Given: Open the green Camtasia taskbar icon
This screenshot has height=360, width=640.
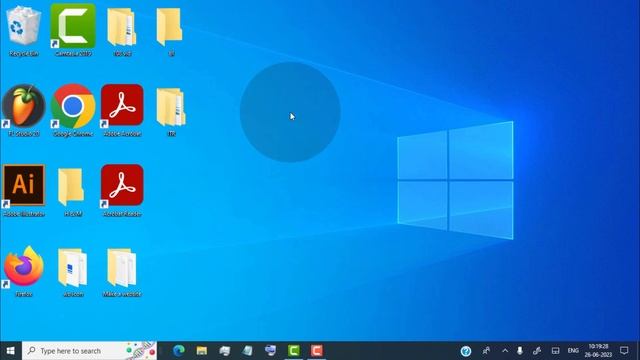Looking at the screenshot, I should coord(294,351).
